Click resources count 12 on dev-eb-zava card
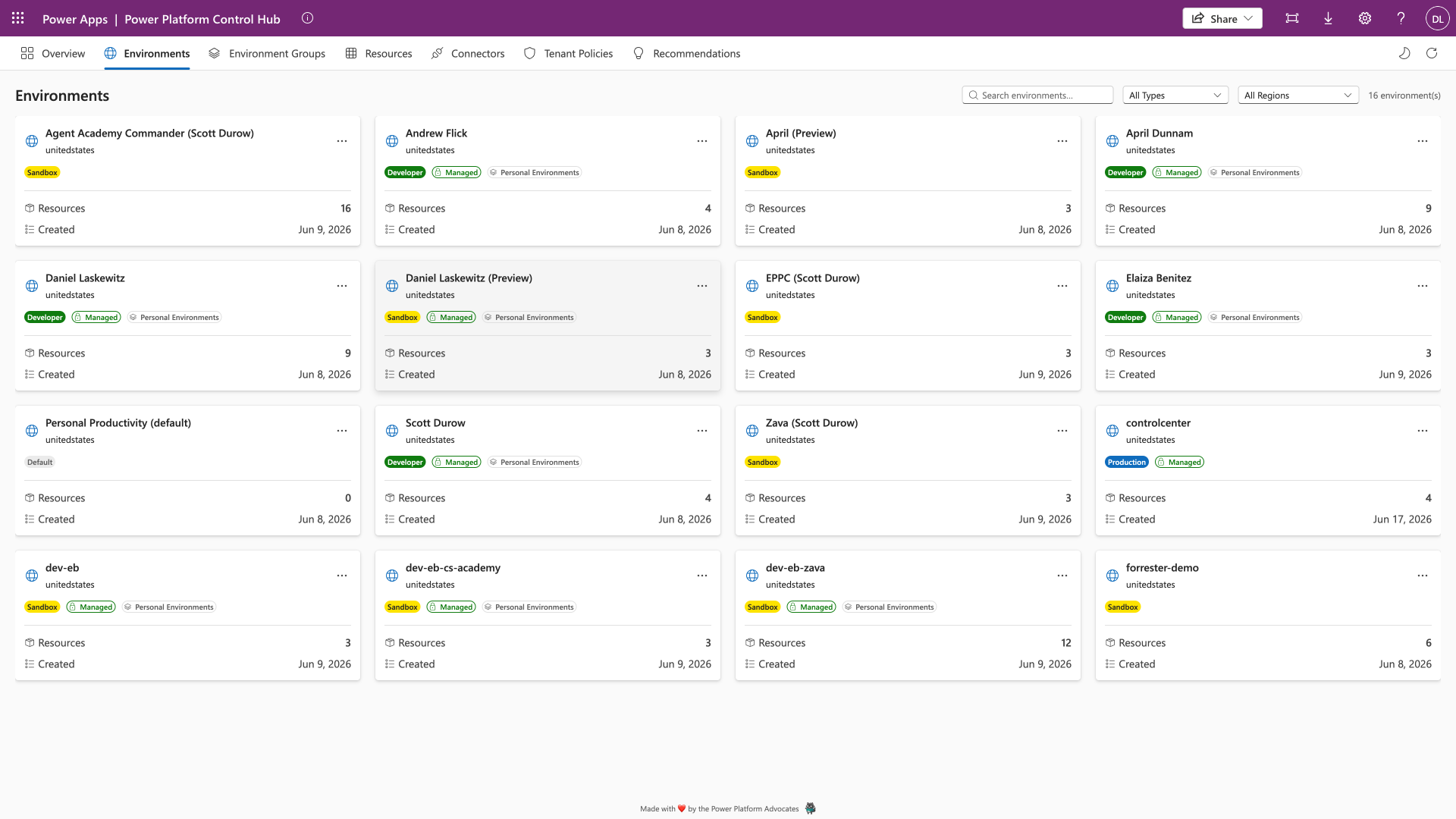The image size is (1456, 819). [1066, 643]
